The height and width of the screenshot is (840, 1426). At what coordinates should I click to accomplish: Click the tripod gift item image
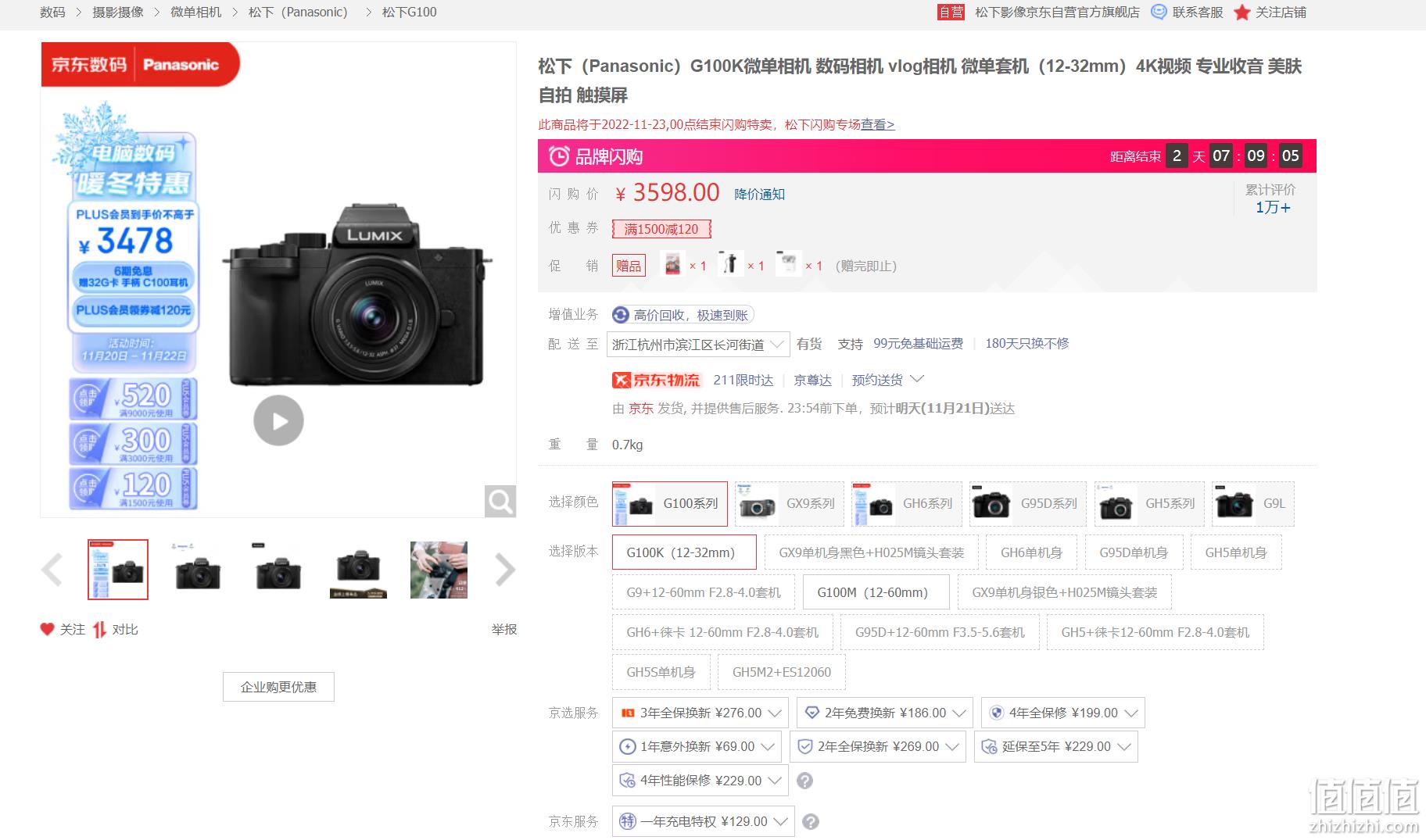point(730,264)
